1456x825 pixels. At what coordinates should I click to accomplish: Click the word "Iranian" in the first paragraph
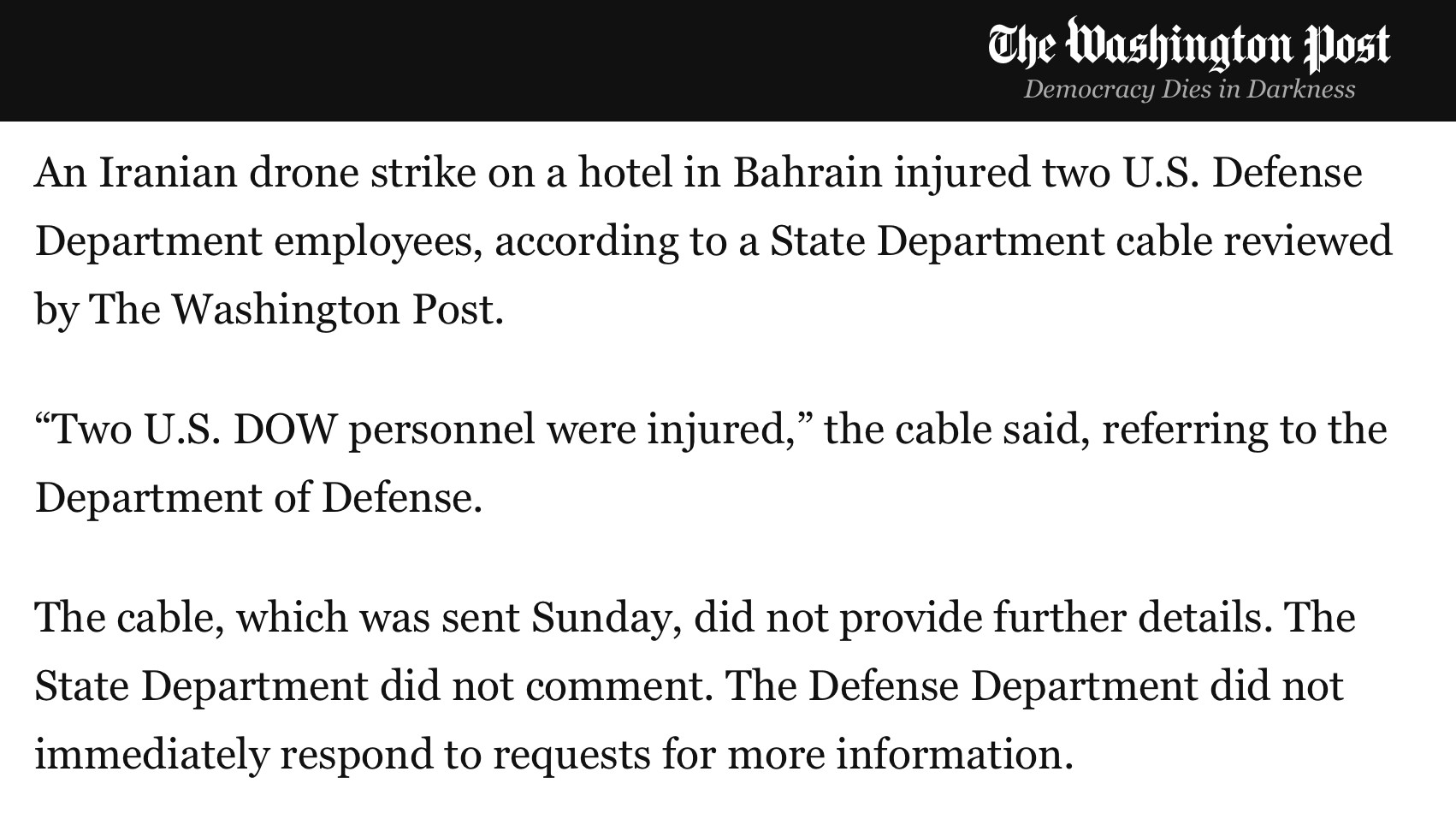tap(168, 173)
